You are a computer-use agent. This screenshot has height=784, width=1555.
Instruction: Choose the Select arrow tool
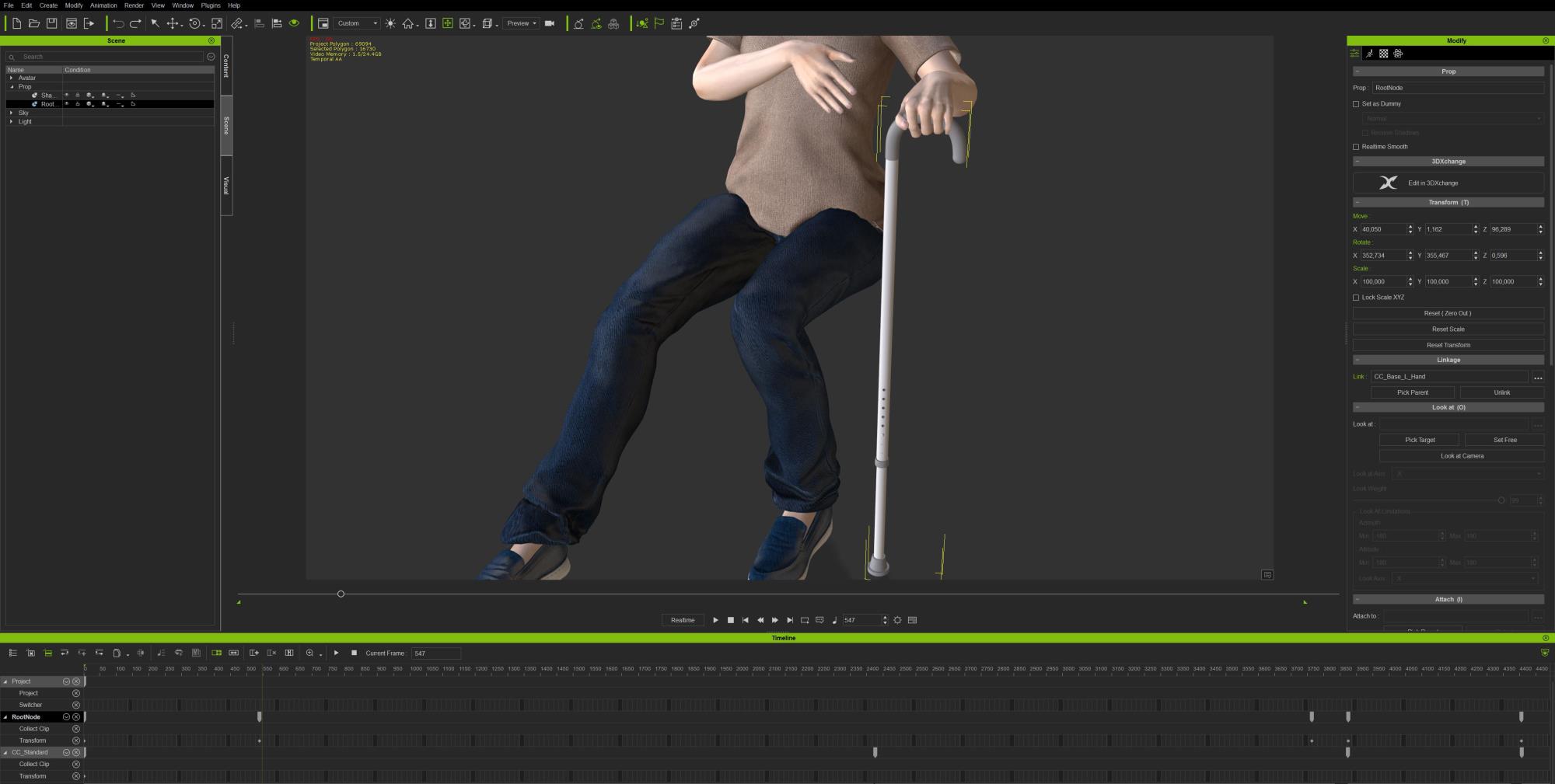155,23
